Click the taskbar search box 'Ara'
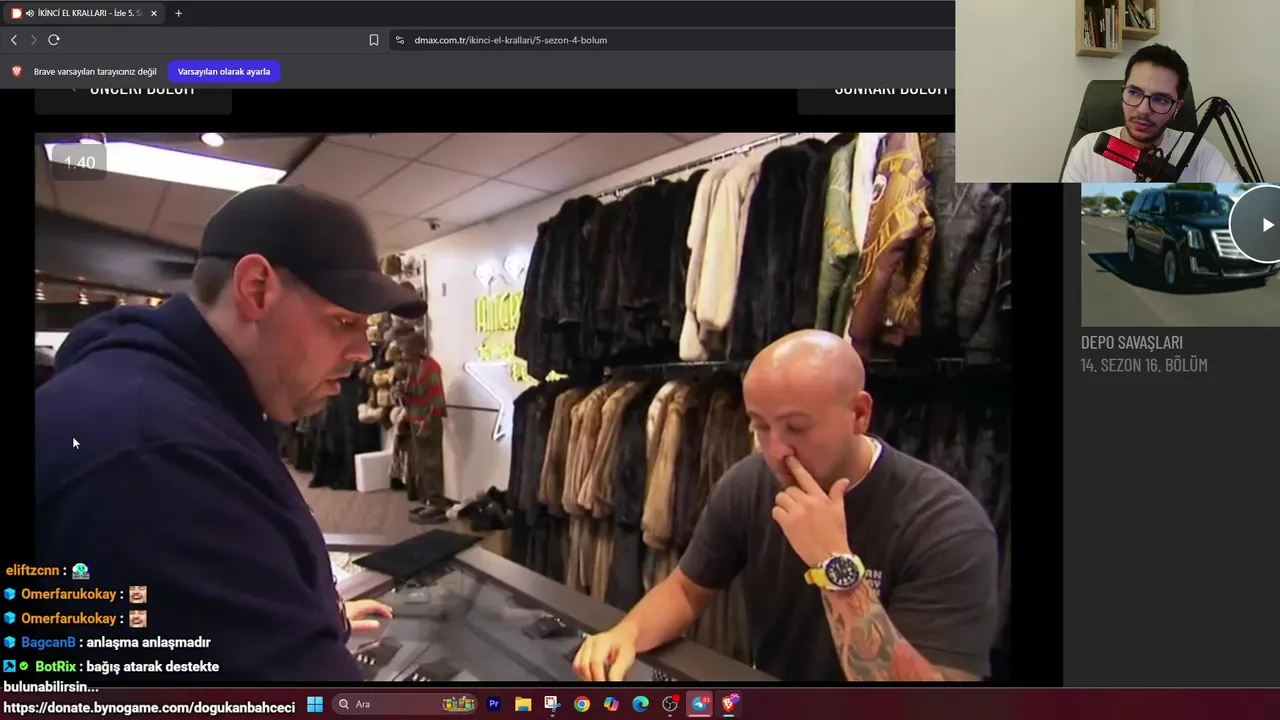This screenshot has height=720, width=1280. (405, 704)
